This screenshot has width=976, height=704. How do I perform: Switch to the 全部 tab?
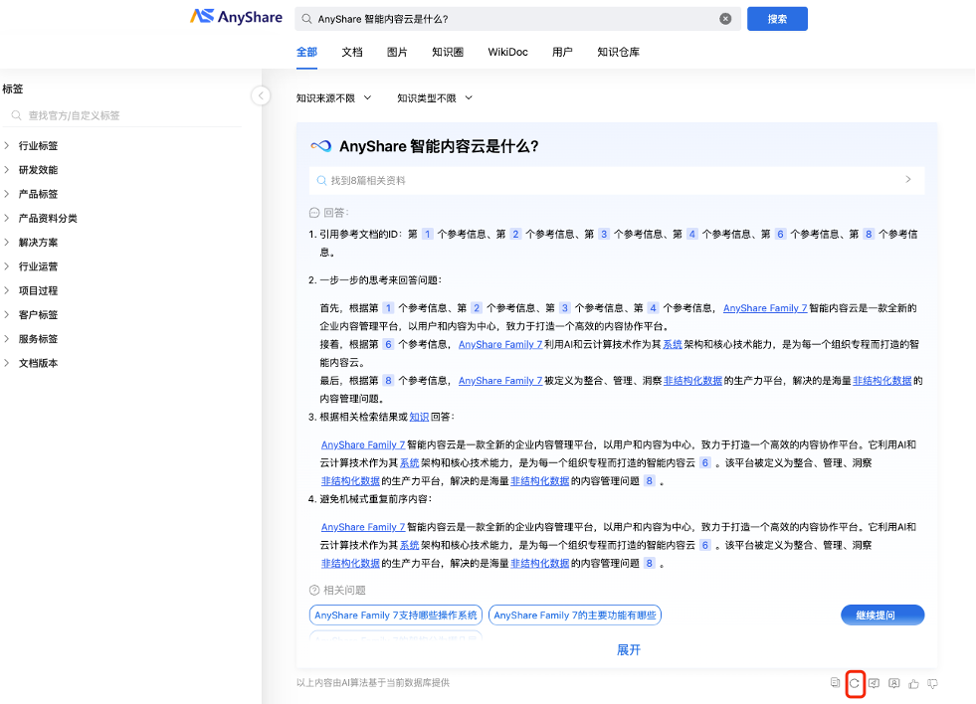307,52
